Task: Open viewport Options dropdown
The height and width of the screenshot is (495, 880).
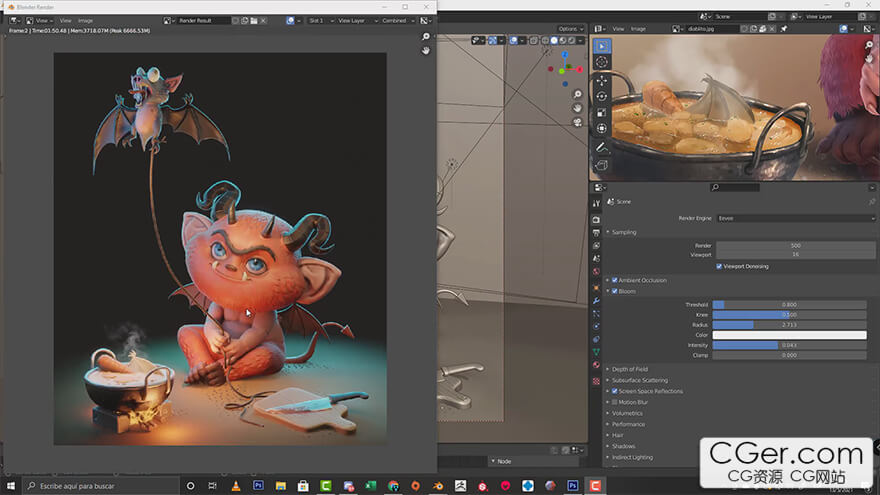Action: (x=570, y=29)
